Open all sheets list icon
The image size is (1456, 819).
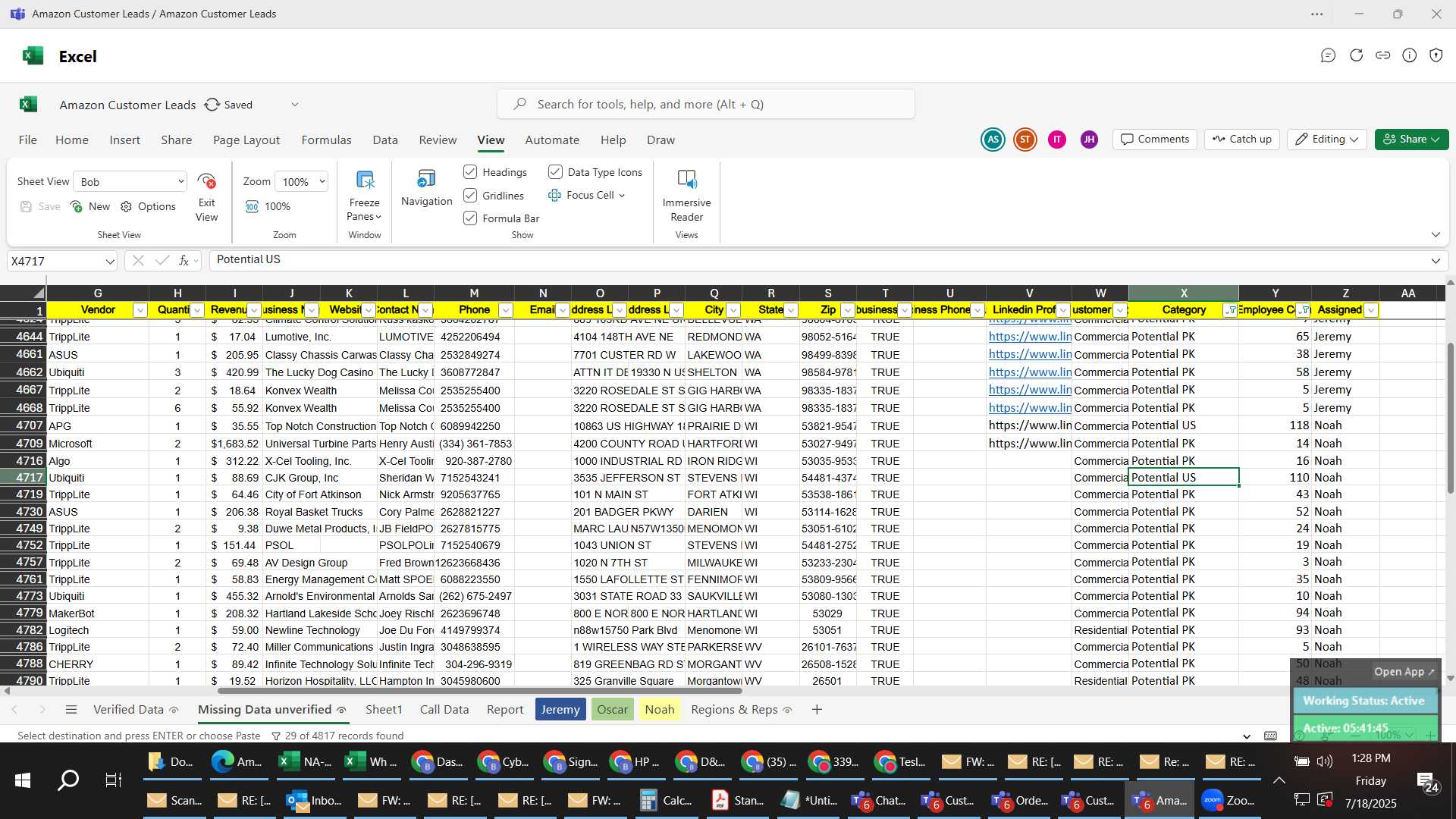click(71, 710)
